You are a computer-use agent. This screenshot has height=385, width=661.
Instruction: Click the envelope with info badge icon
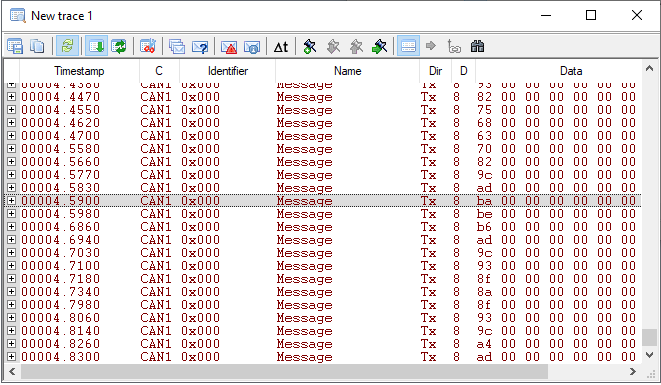click(252, 46)
